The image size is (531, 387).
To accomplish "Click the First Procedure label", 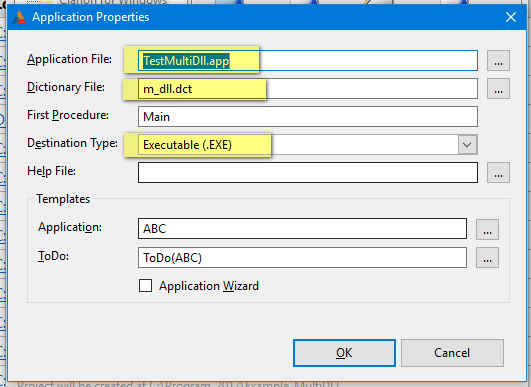I will (x=68, y=115).
